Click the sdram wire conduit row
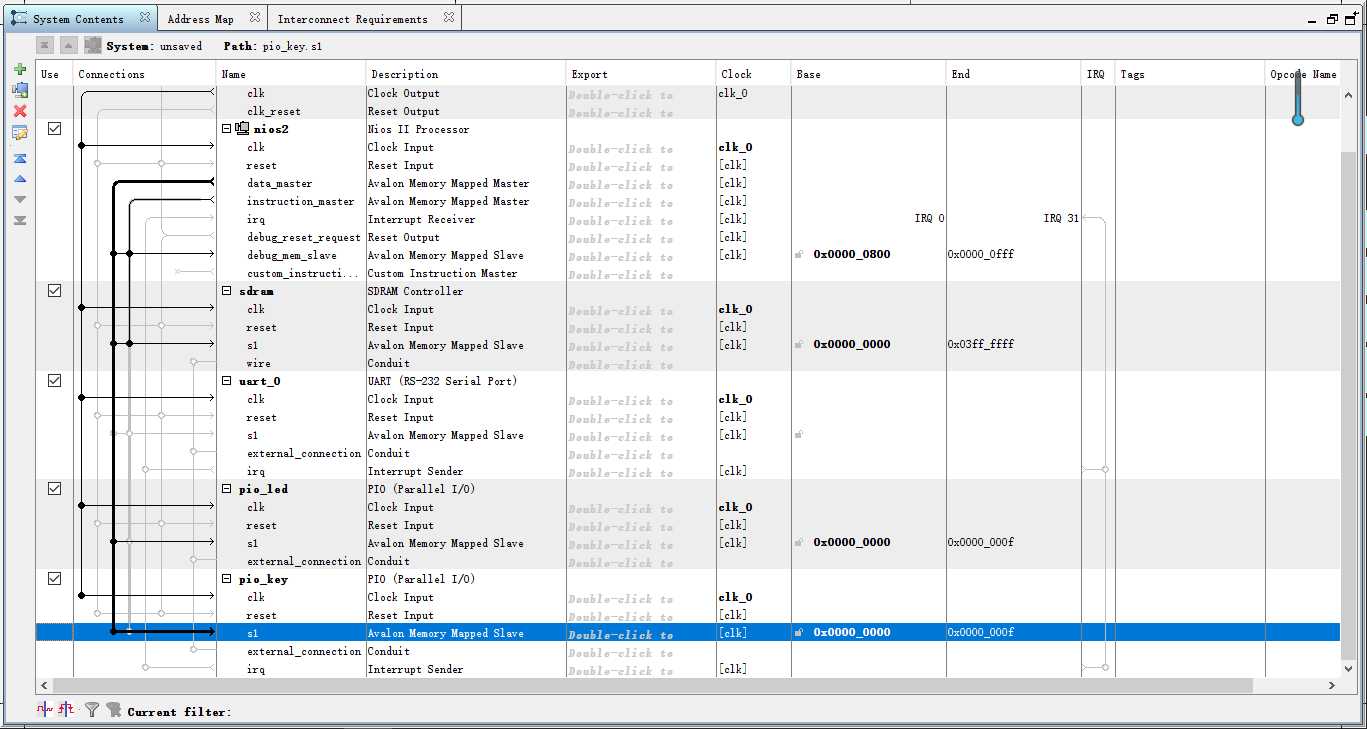The width and height of the screenshot is (1367, 729). coord(688,363)
